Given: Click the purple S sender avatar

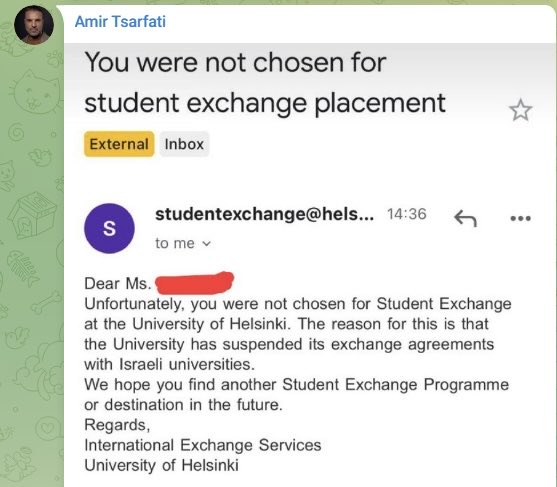Looking at the screenshot, I should click(x=109, y=228).
